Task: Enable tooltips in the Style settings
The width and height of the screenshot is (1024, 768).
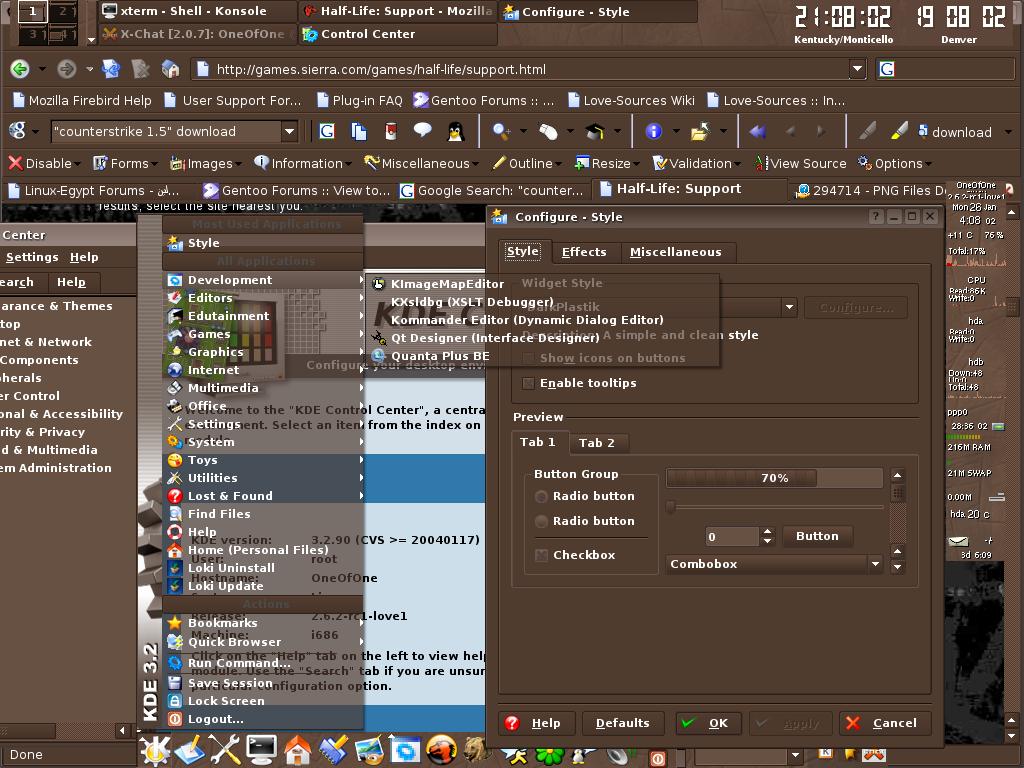Action: point(528,382)
